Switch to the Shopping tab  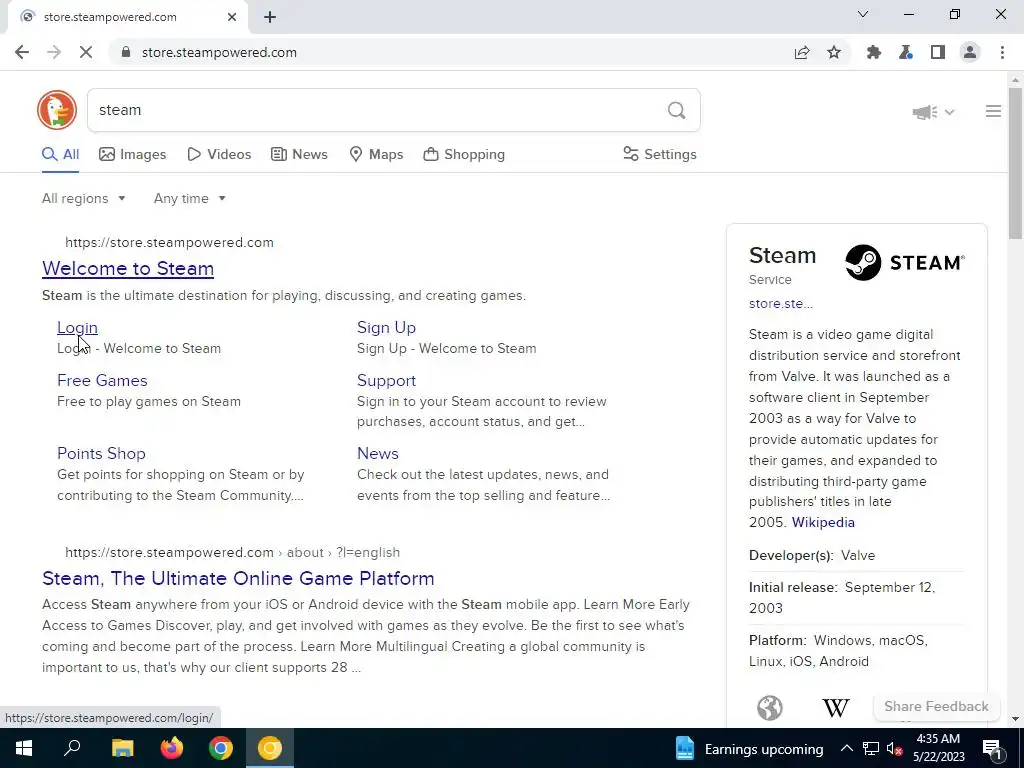pos(464,155)
